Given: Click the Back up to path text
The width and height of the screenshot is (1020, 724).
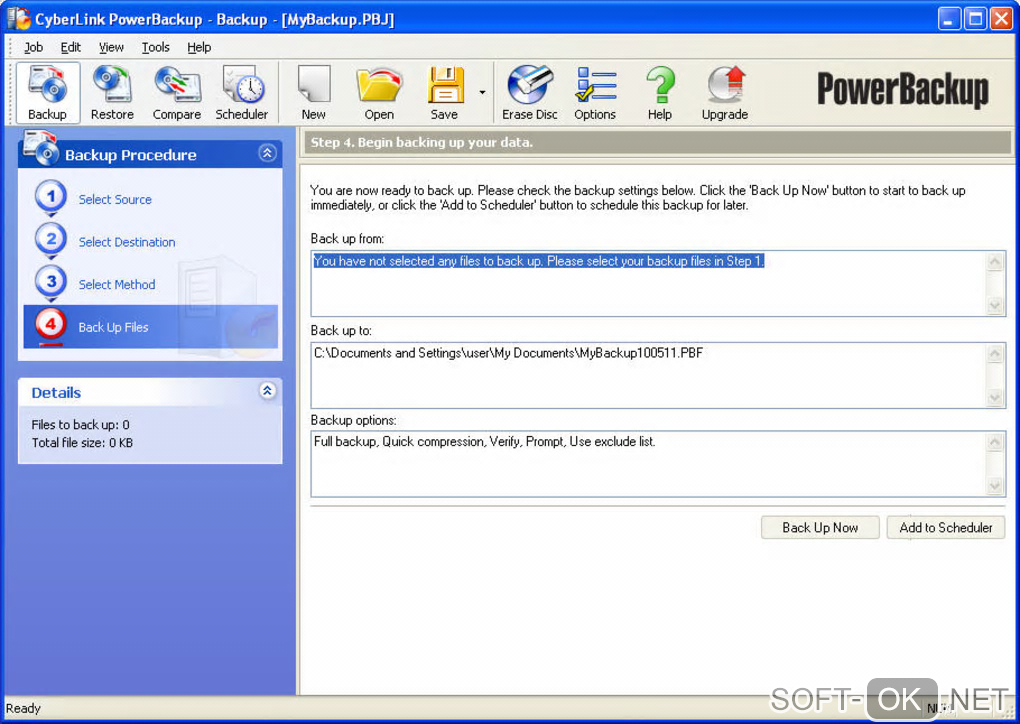Looking at the screenshot, I should click(x=508, y=353).
